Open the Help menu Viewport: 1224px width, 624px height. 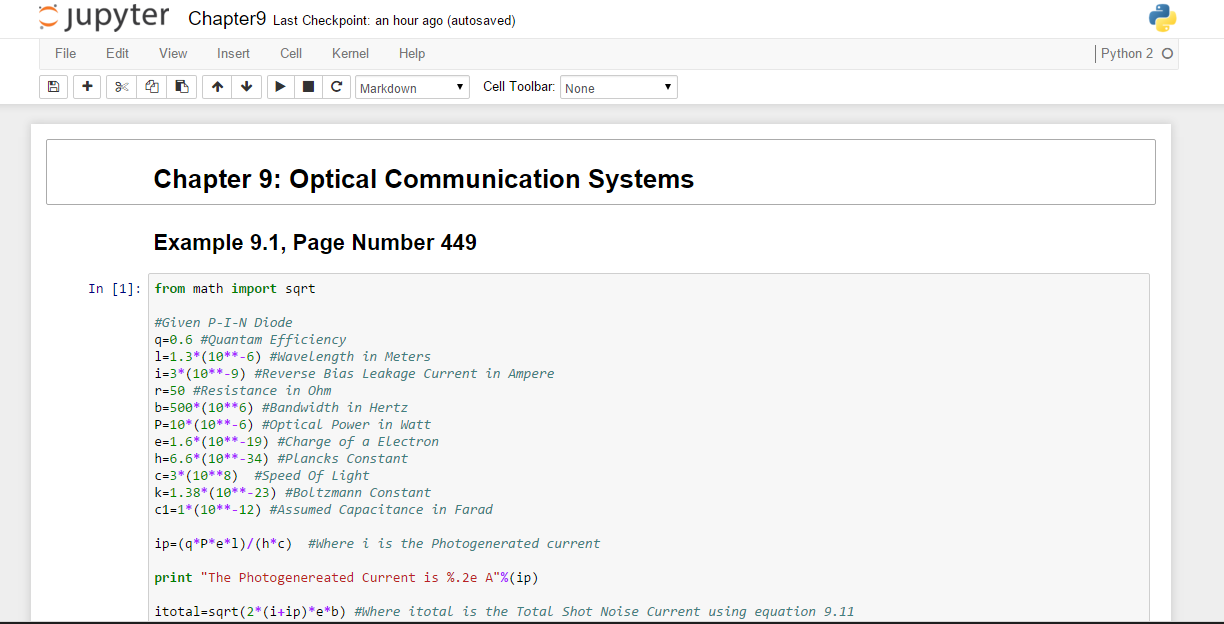click(x=411, y=53)
